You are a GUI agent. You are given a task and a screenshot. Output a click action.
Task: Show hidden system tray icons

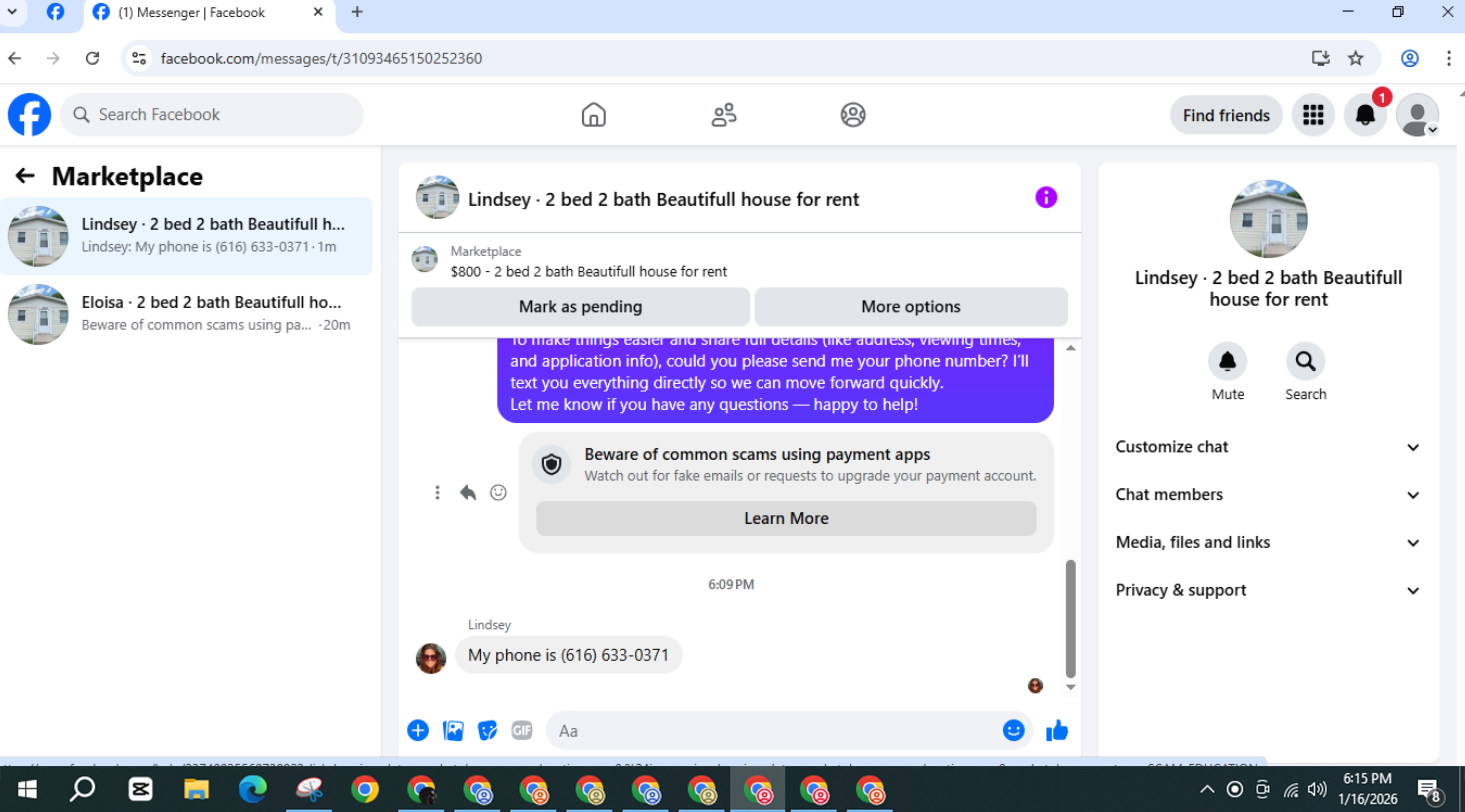[1209, 788]
